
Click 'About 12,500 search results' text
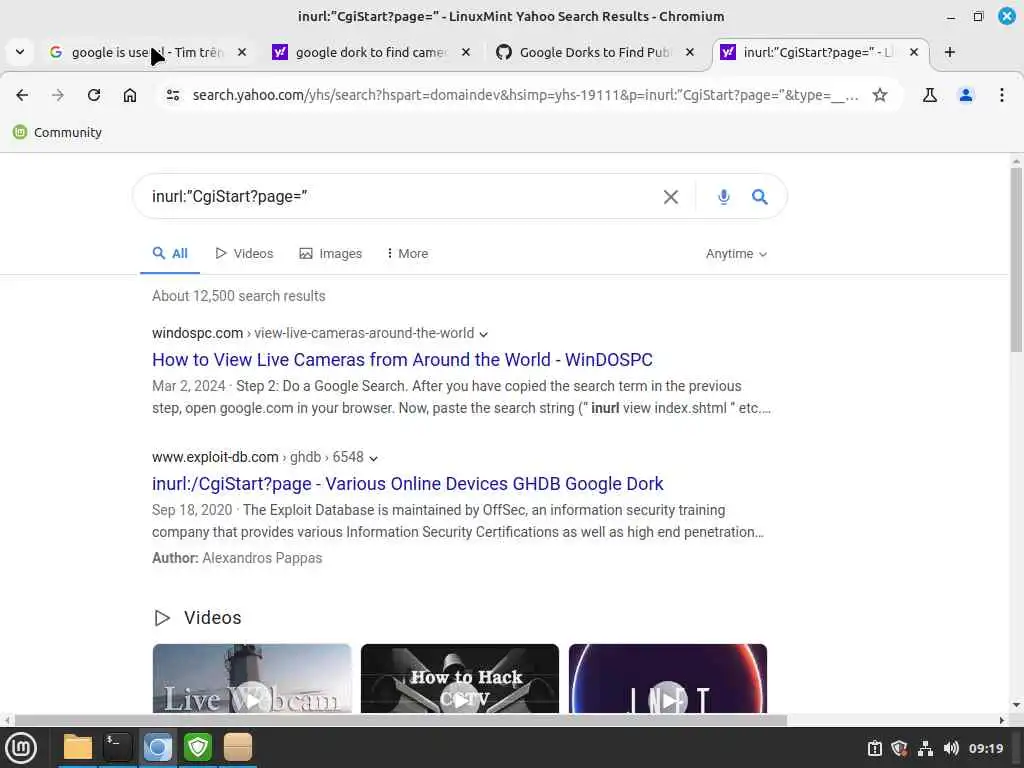tap(238, 296)
